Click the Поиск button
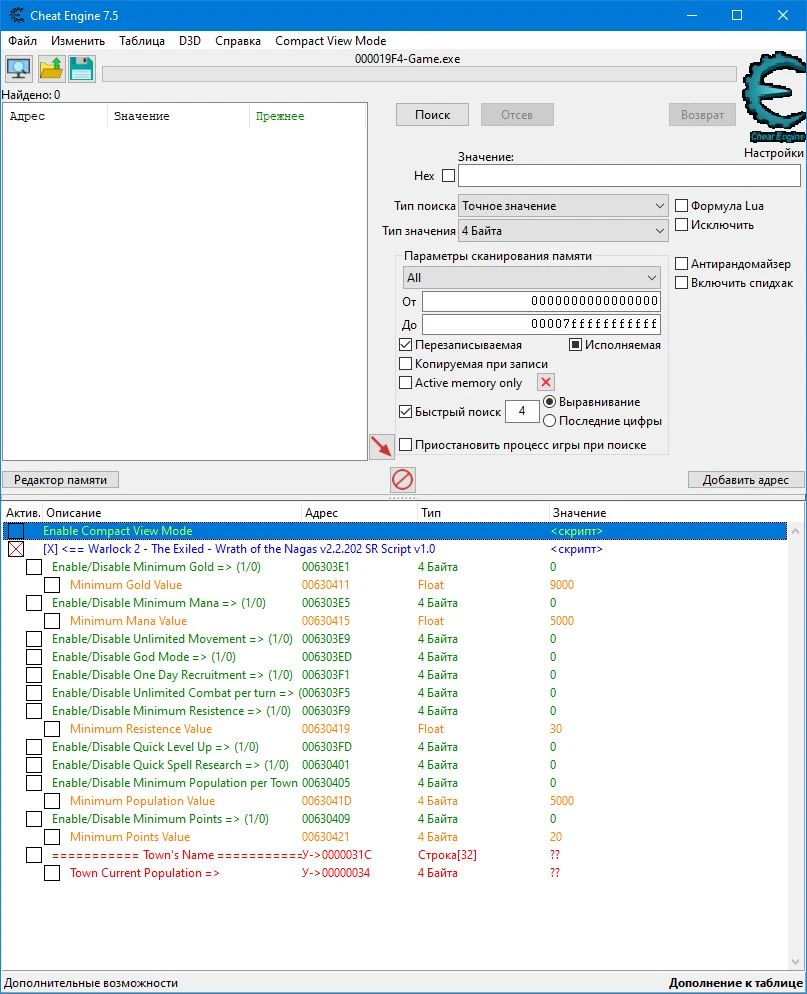 coord(432,115)
